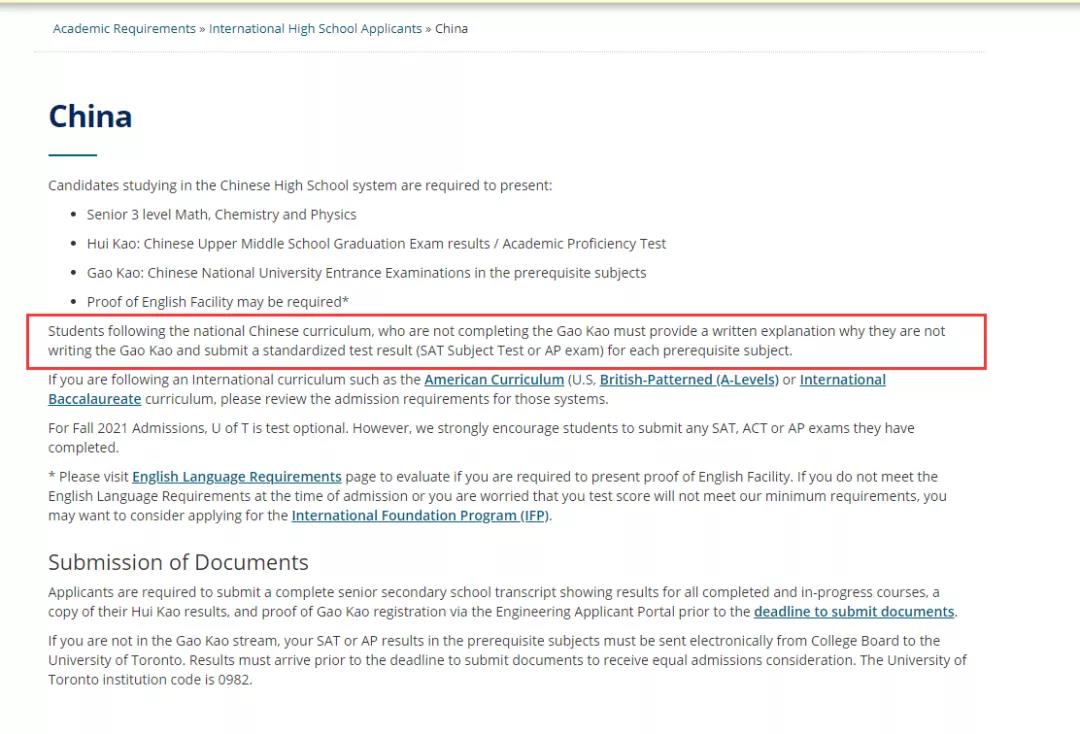Select the 'Senior 3 level Math, Chemistry and Physics' bullet

pos(222,214)
